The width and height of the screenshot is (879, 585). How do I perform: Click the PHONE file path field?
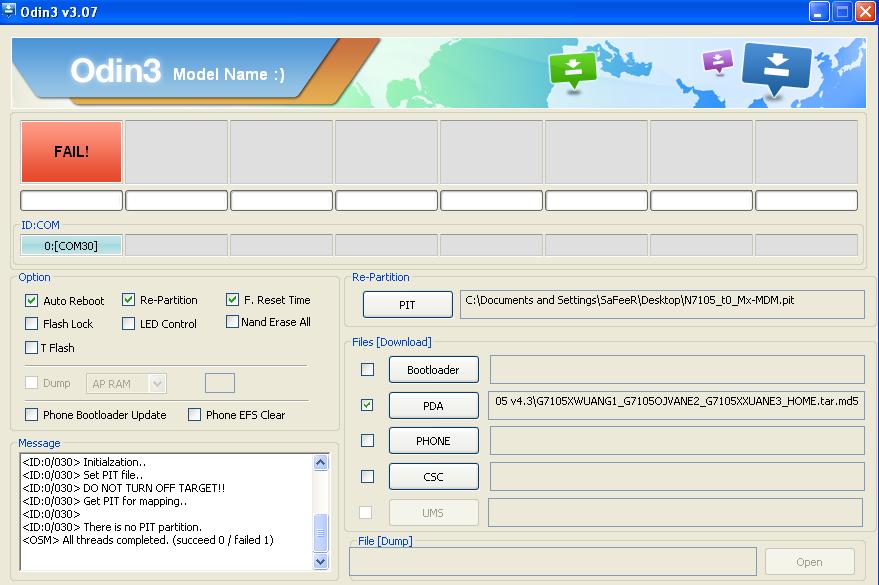[x=677, y=440]
